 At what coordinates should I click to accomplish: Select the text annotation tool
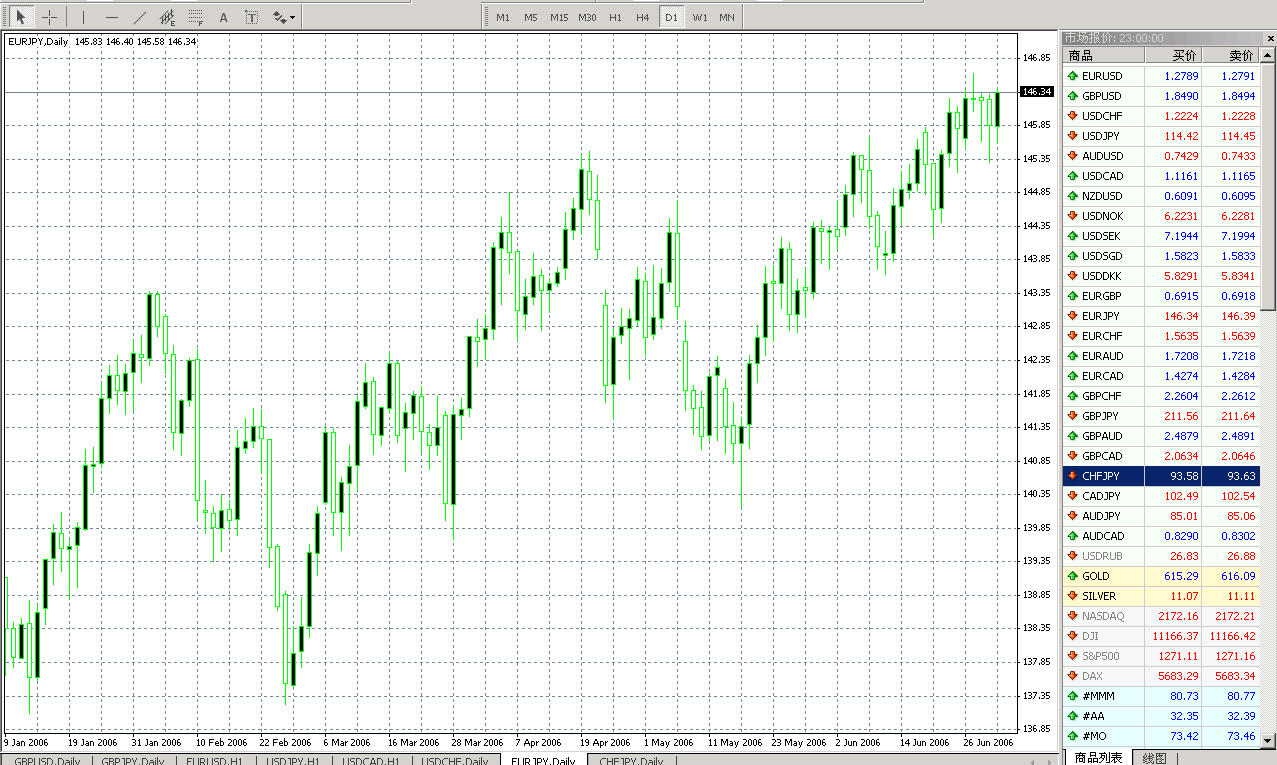(x=222, y=17)
